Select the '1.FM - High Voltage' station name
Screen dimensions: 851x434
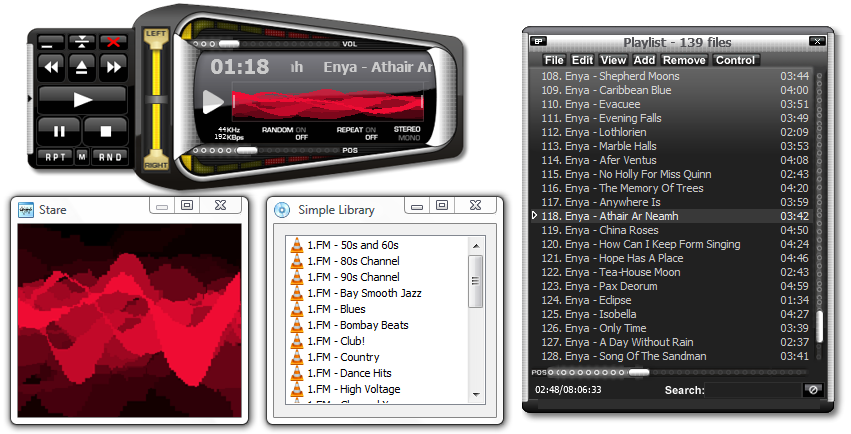coord(353,389)
